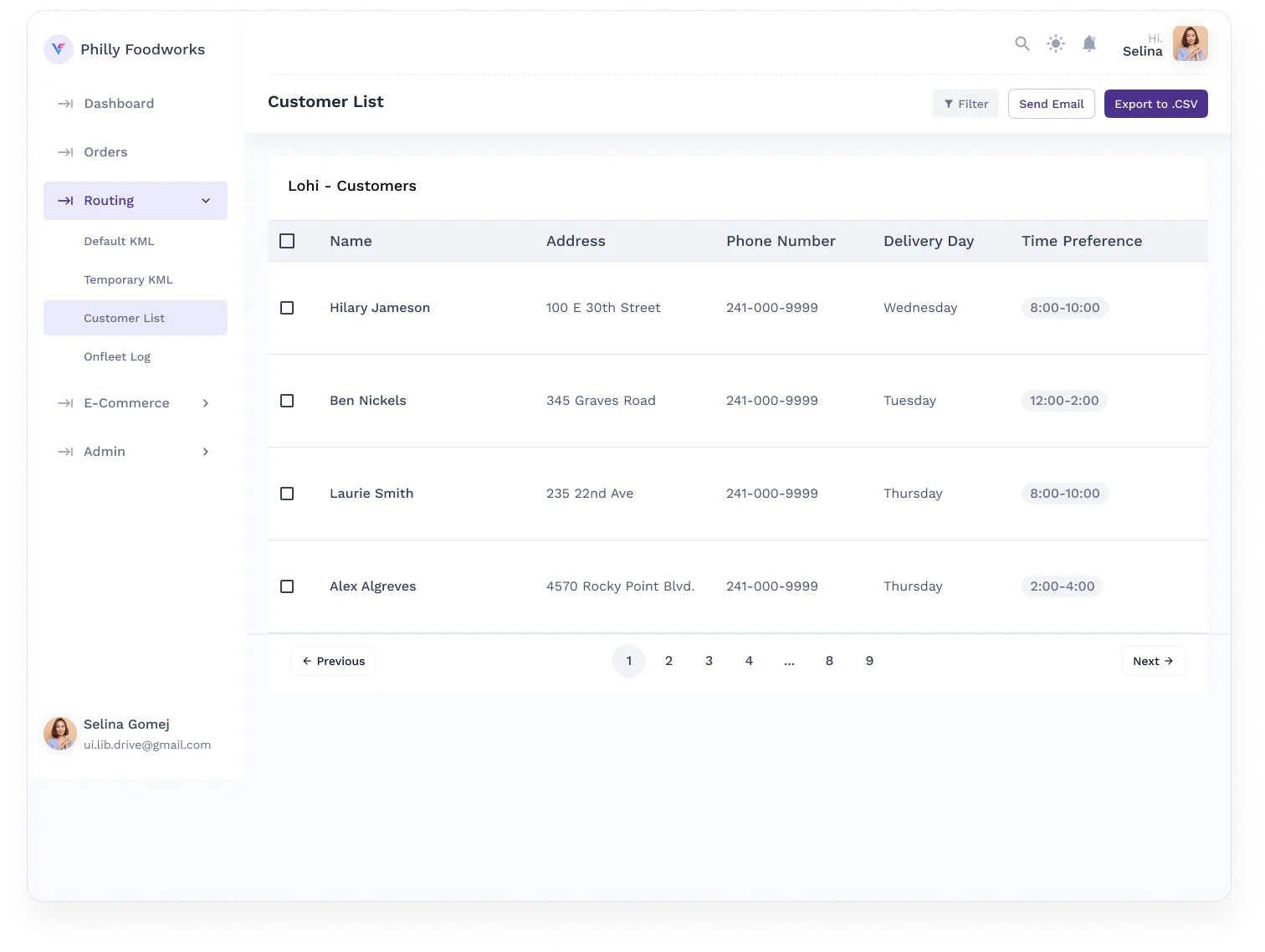
Task: Collapse the Routing menu chevron
Action: click(x=206, y=201)
